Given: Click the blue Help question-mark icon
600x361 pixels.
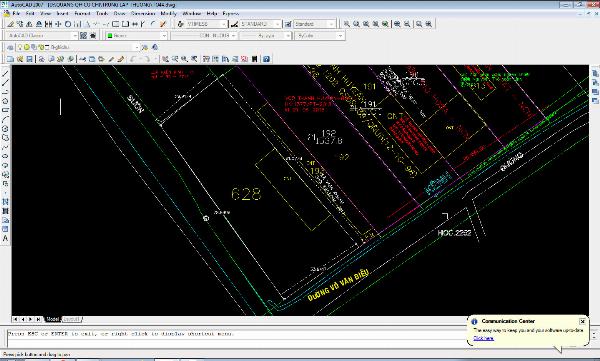Looking at the screenshot, I should coord(266,59).
